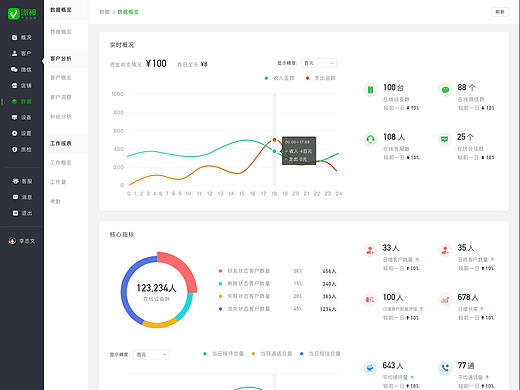
Task: Click the red user icon beside 33人
Action: (x=370, y=250)
